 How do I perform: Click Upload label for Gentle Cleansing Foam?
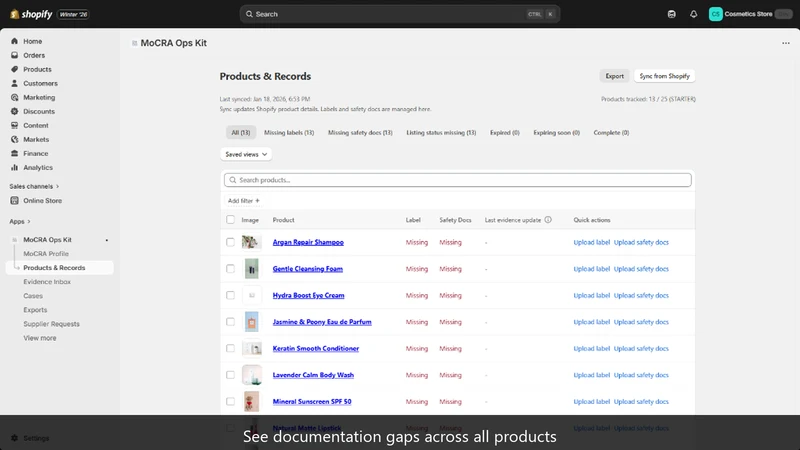point(591,269)
